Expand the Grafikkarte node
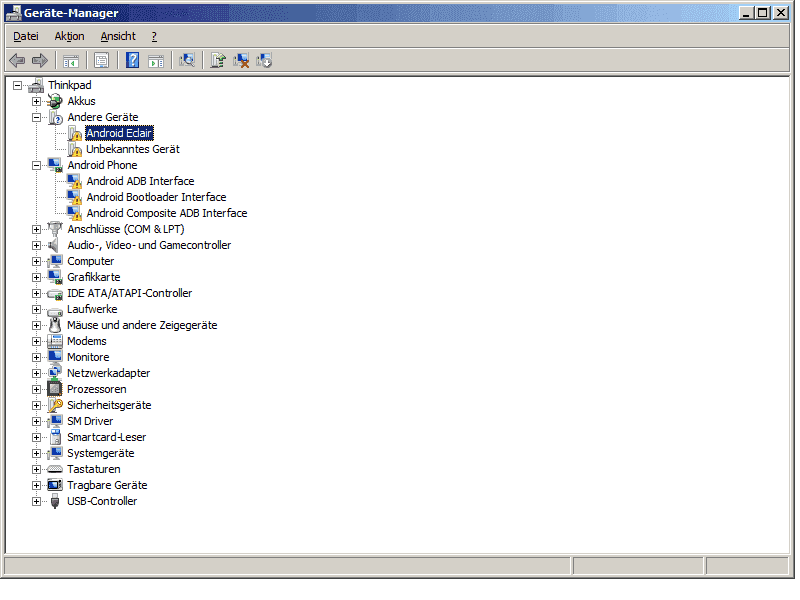Viewport: 800px width, 600px height. [x=36, y=278]
